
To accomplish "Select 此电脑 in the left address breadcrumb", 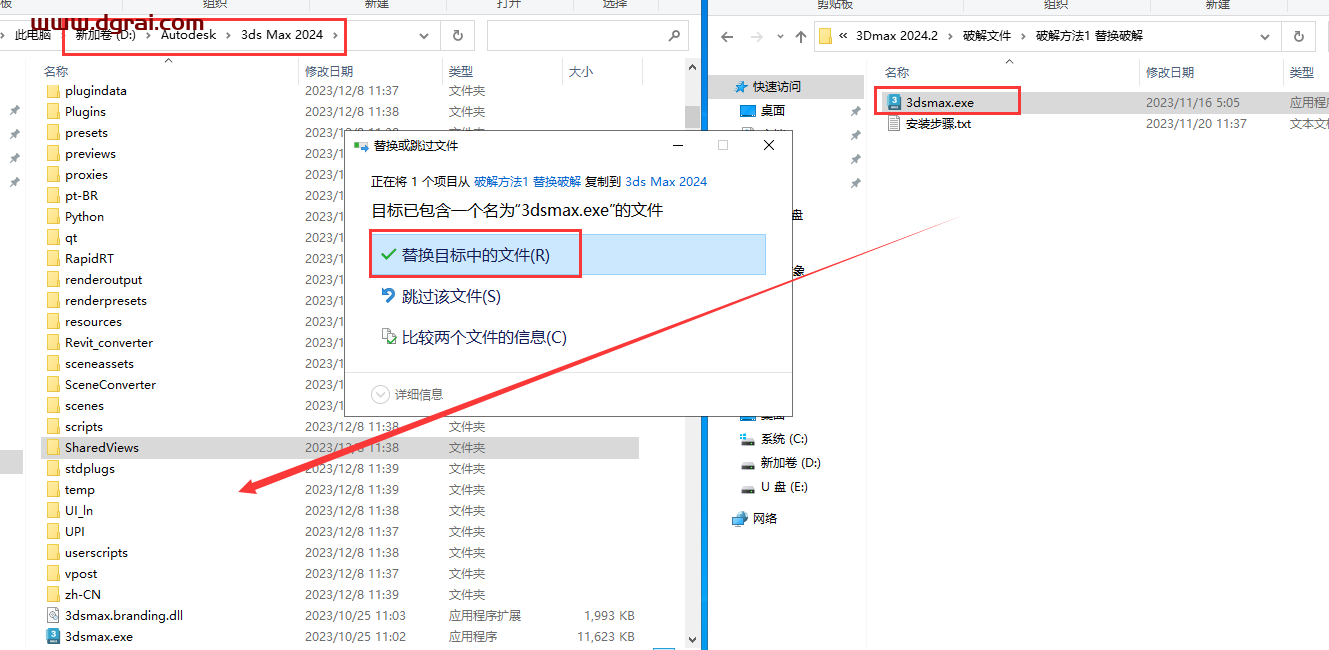I will [x=33, y=35].
